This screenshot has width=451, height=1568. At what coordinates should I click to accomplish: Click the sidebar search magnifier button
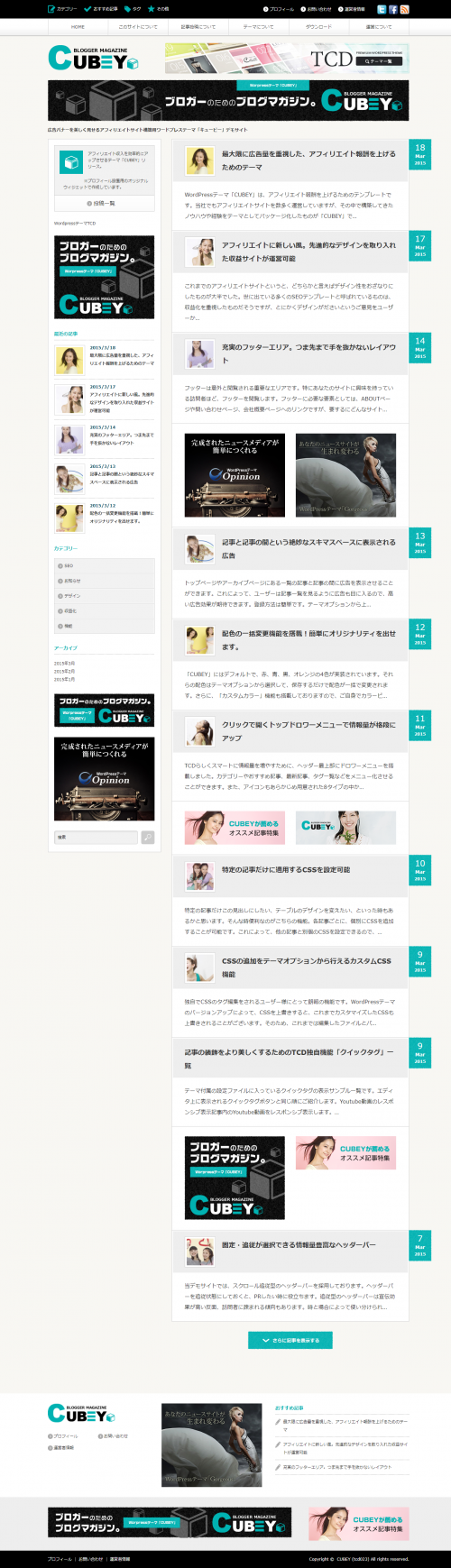point(148,838)
